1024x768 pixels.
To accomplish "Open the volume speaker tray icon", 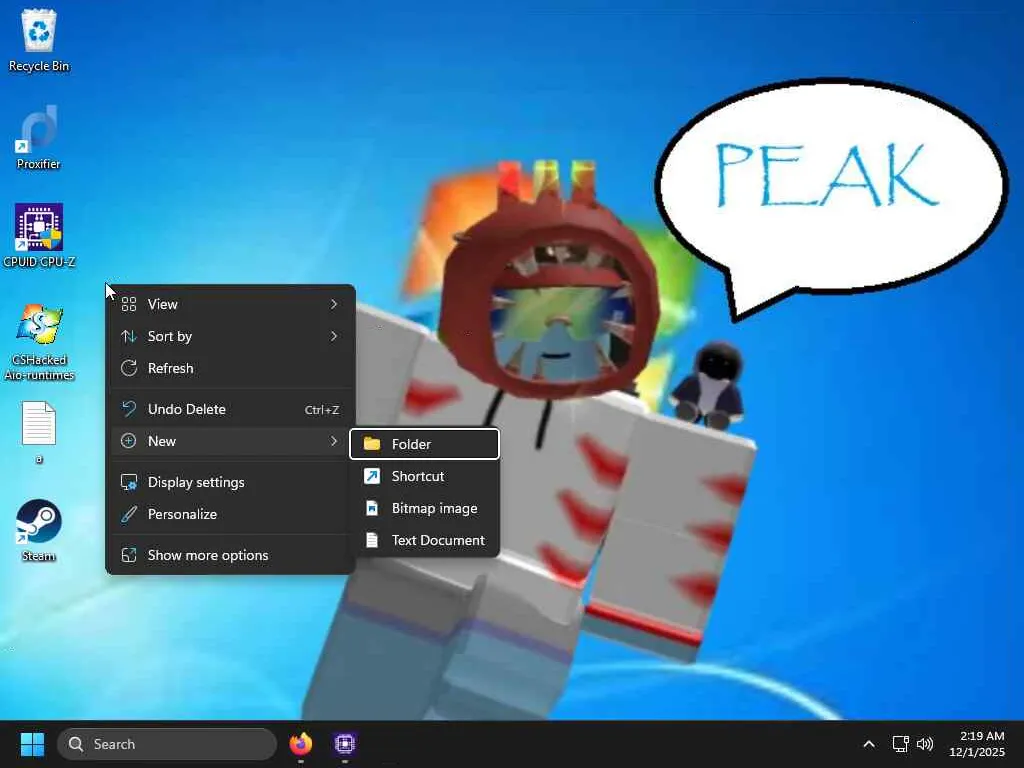I will (x=925, y=744).
